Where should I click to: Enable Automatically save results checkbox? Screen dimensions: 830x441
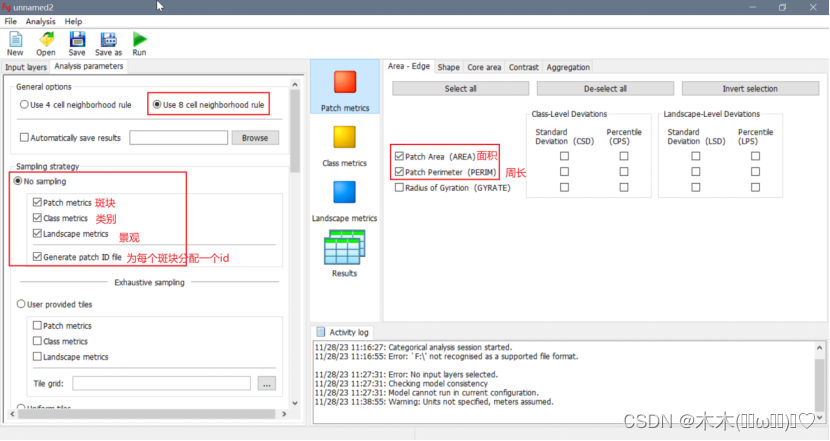point(24,138)
